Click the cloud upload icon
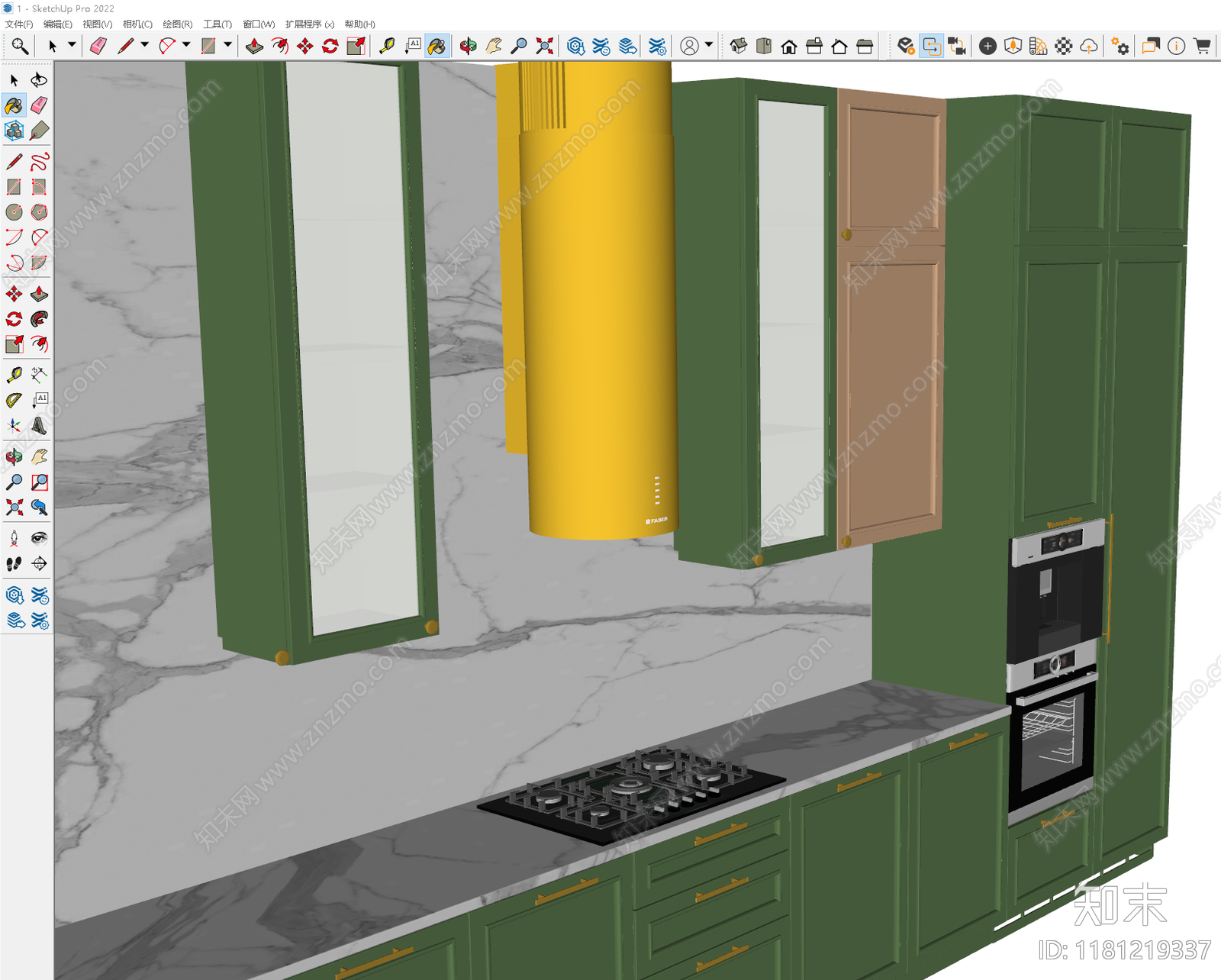The height and width of the screenshot is (980, 1221). 1089,47
